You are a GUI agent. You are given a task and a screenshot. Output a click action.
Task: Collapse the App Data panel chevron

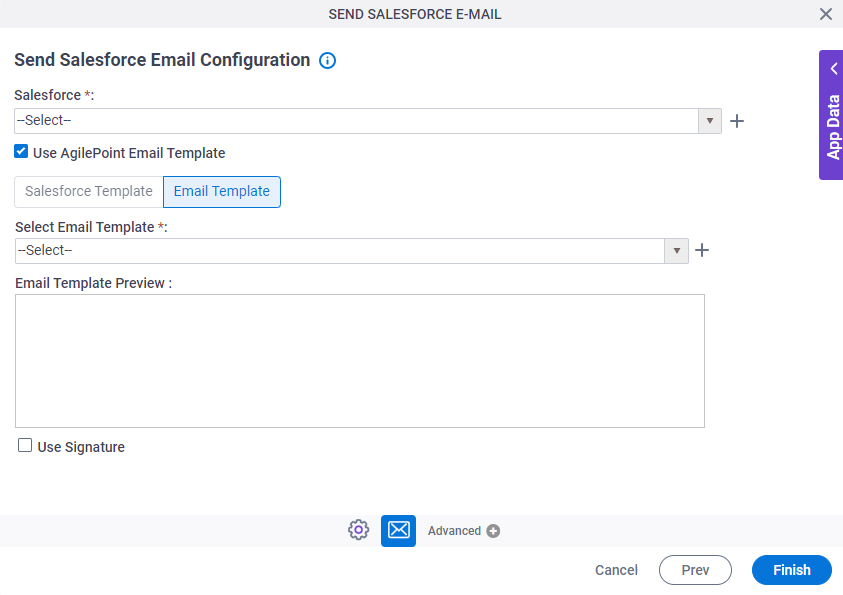pos(833,68)
